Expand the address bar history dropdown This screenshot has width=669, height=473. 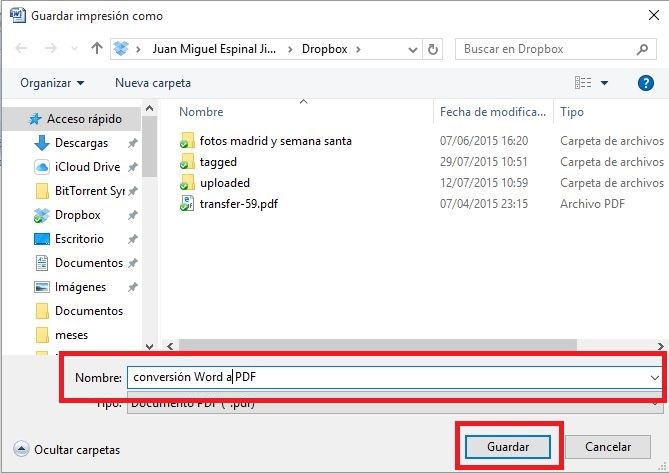pyautogui.click(x=413, y=48)
